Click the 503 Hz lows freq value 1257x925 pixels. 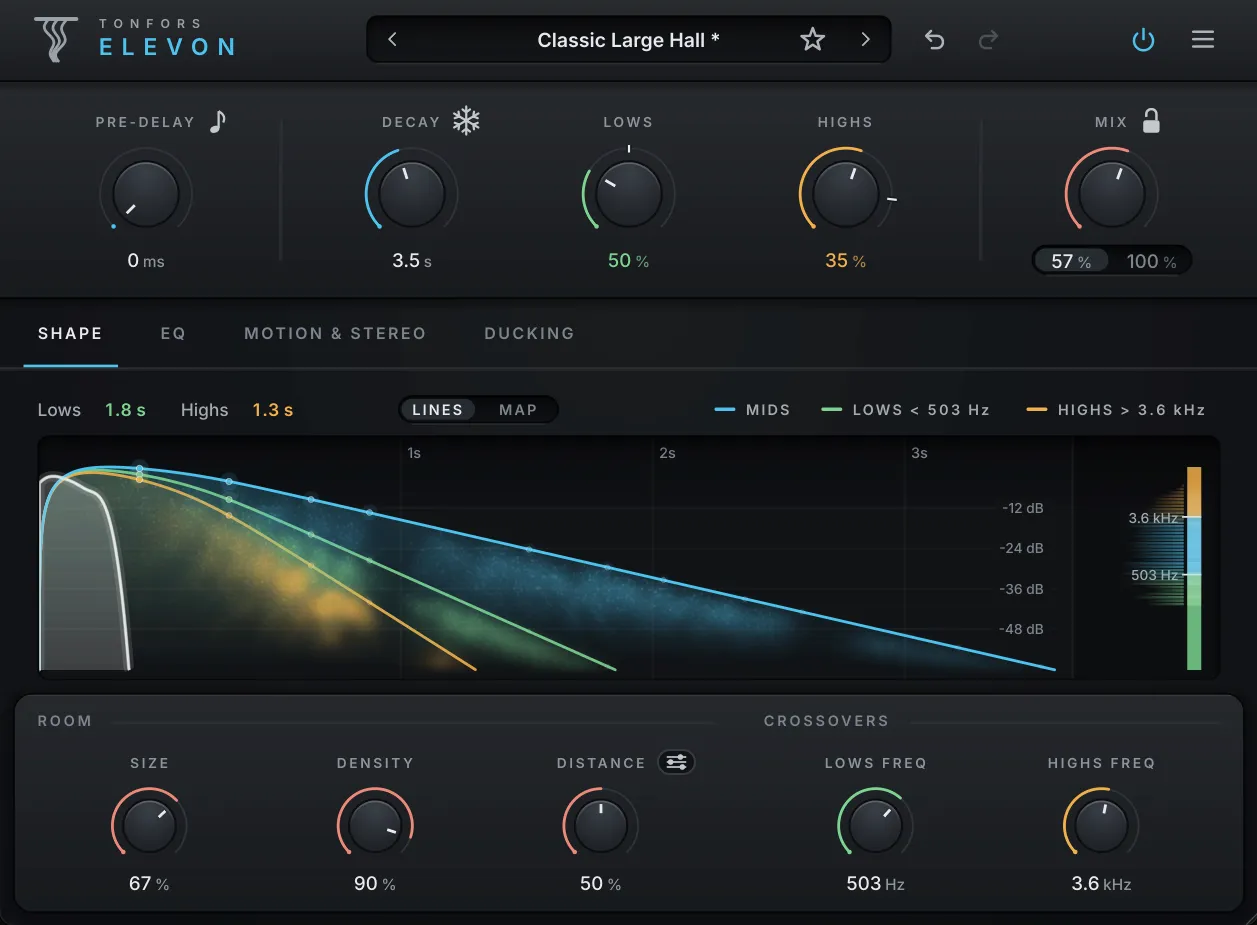876,884
